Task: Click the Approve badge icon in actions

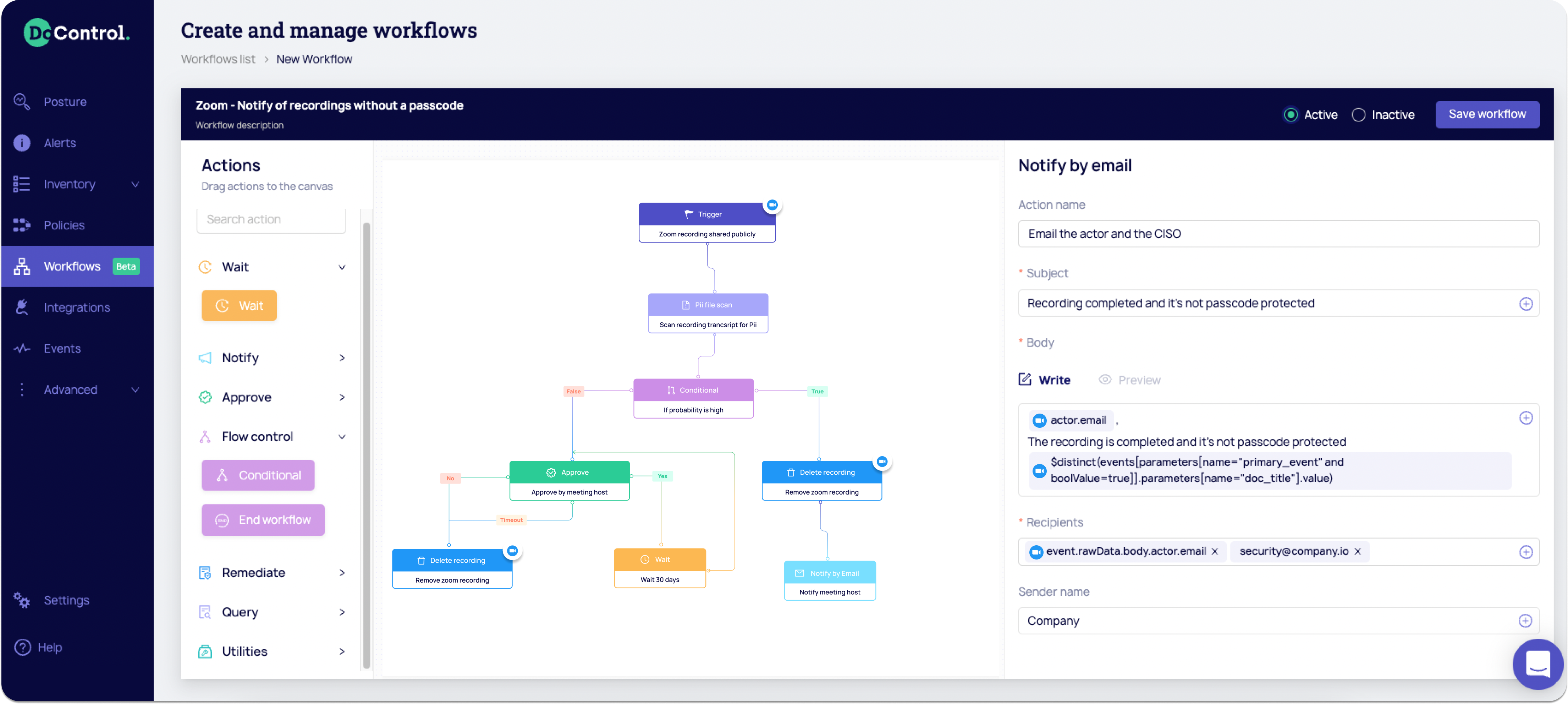Action: 205,397
